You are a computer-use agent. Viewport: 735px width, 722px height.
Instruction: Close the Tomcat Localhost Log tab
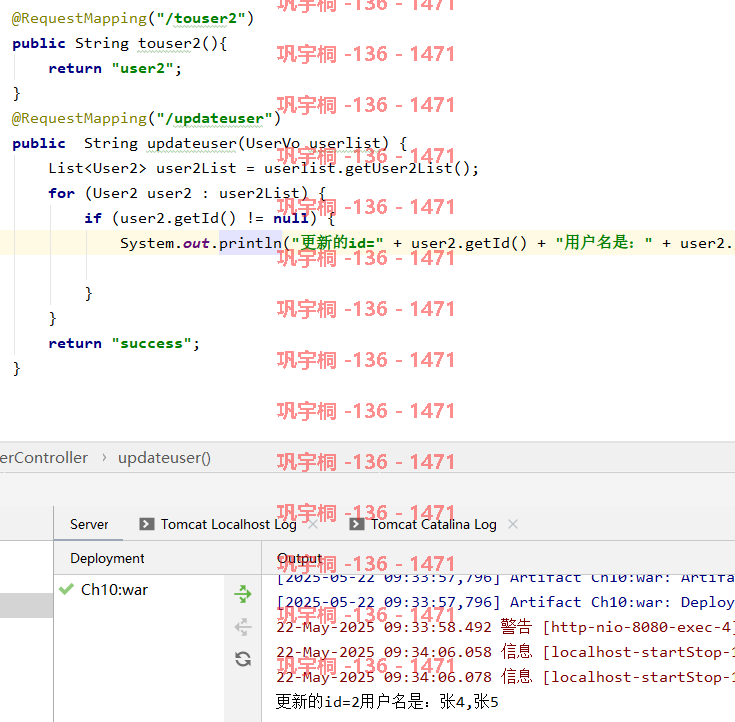313,524
